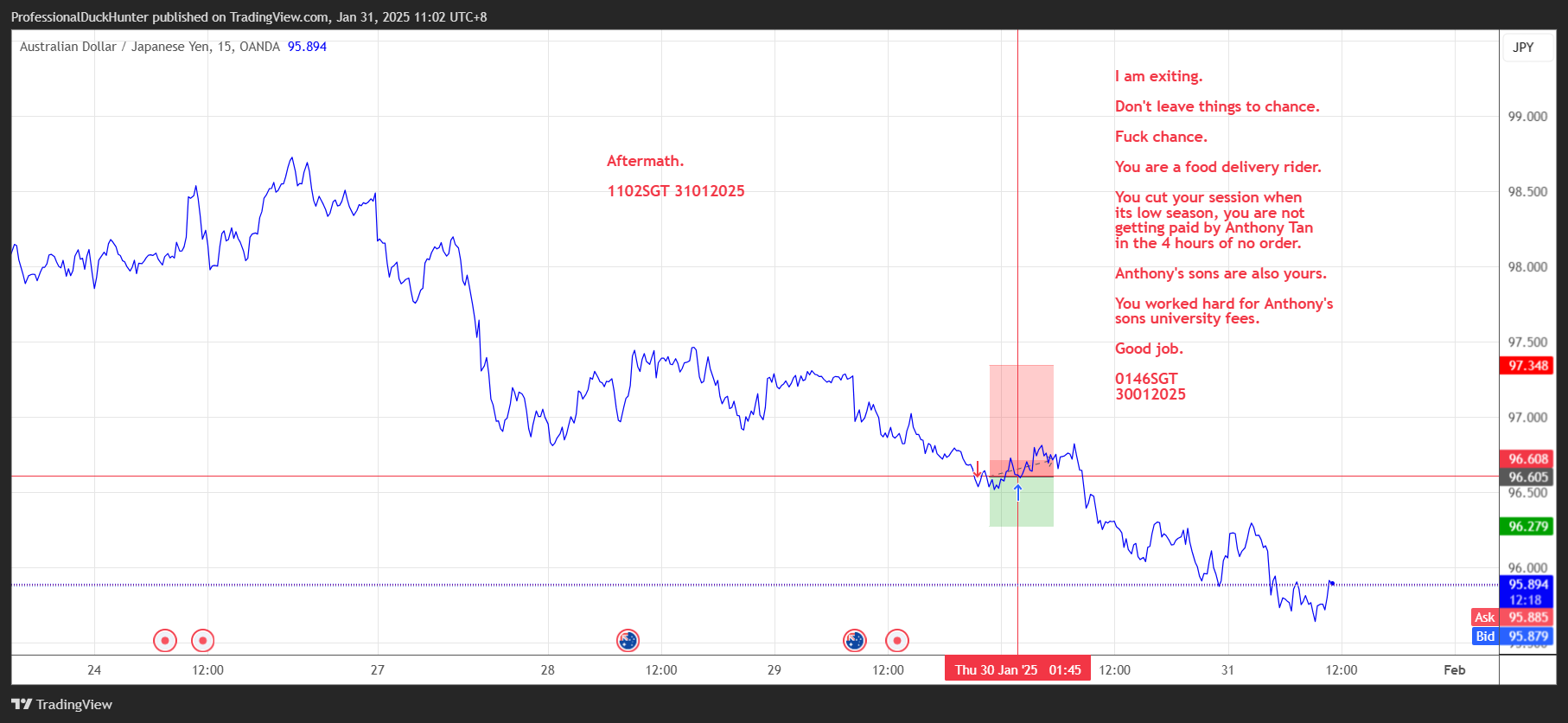This screenshot has height=723, width=1568.
Task: Select the green profit zone of the short position
Action: [1022, 502]
